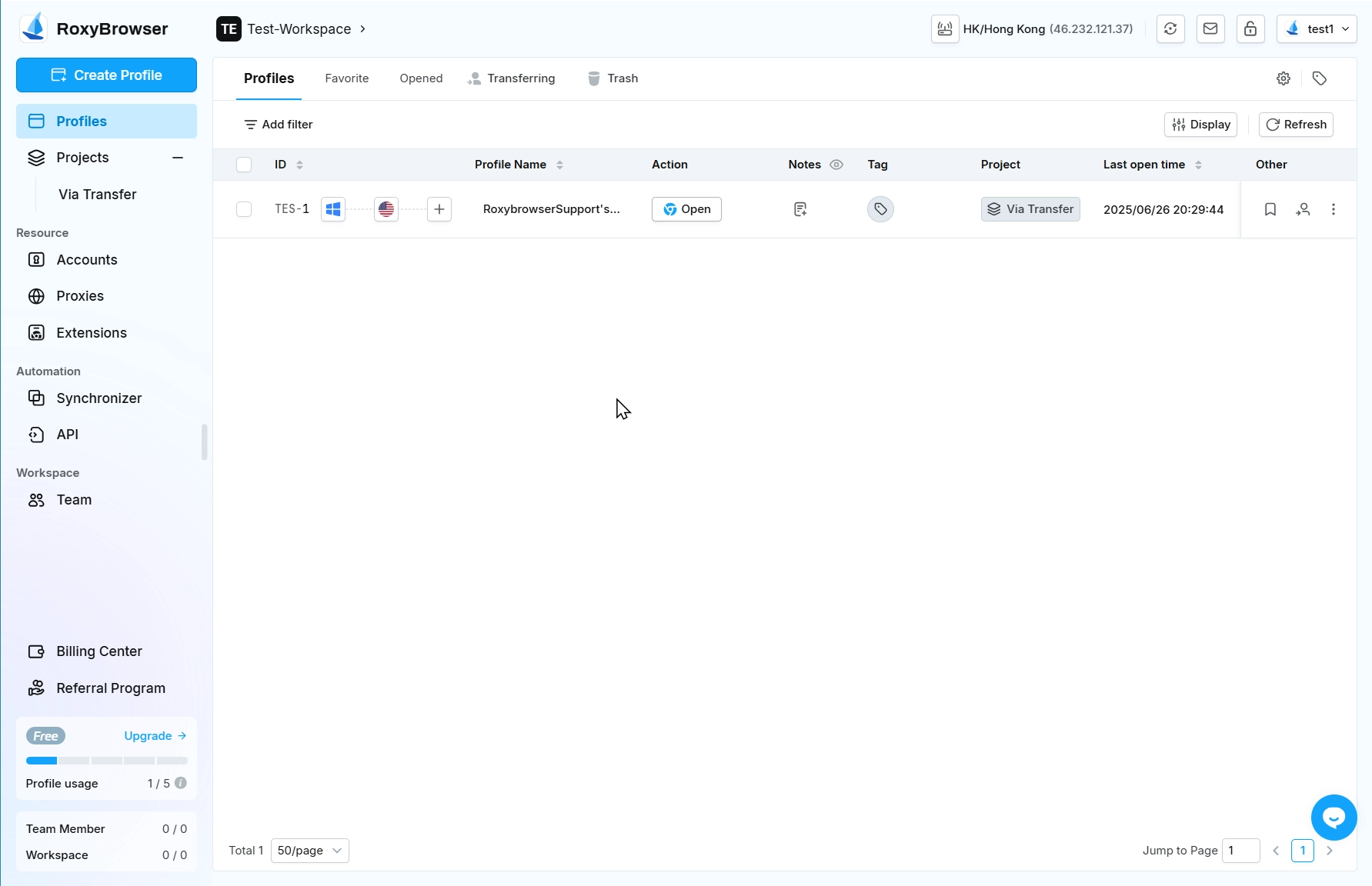Open the TES-1 browser profile
Screen dimensions: 1372x886
click(x=686, y=209)
